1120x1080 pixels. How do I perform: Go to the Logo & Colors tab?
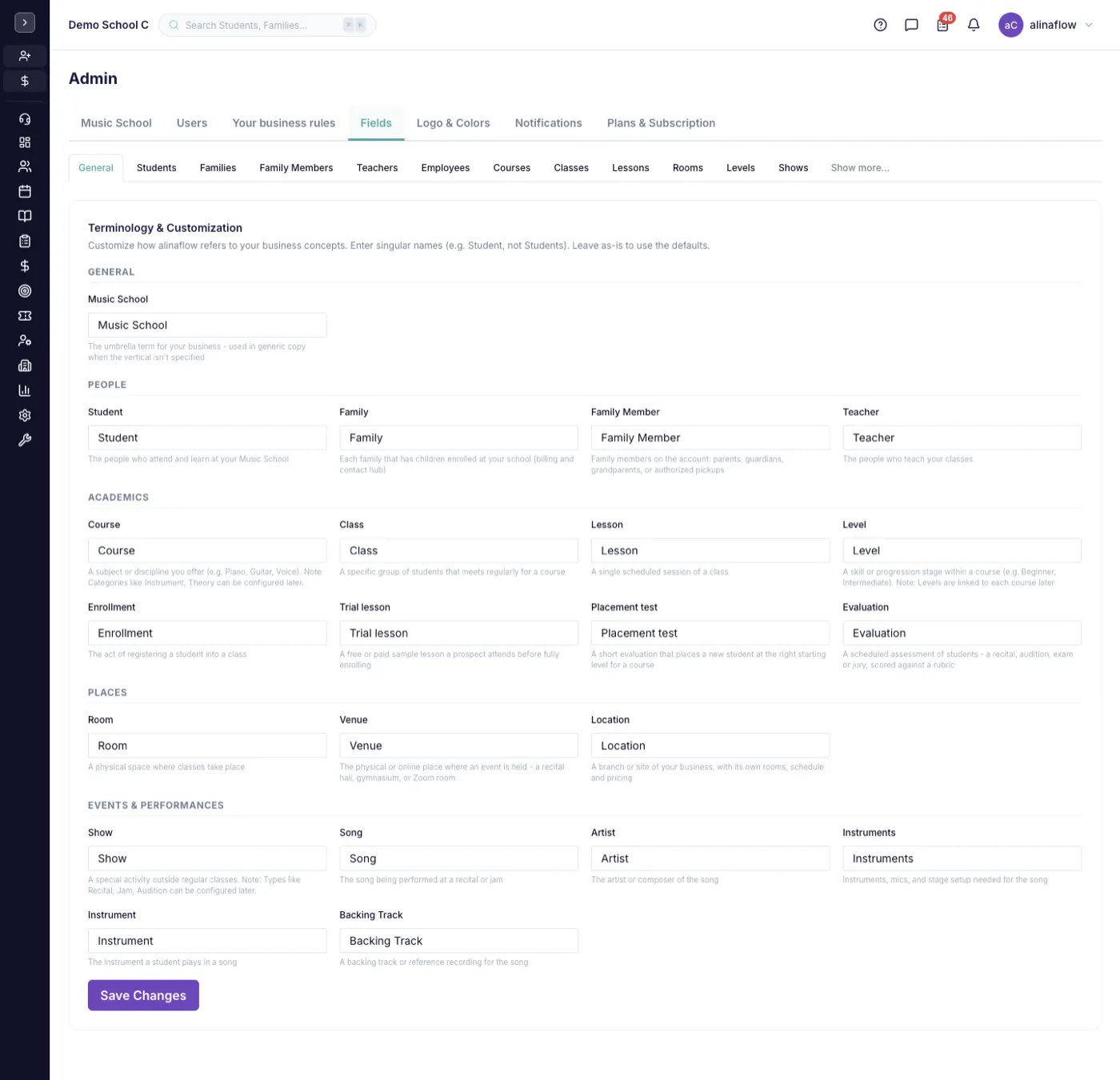click(x=454, y=123)
